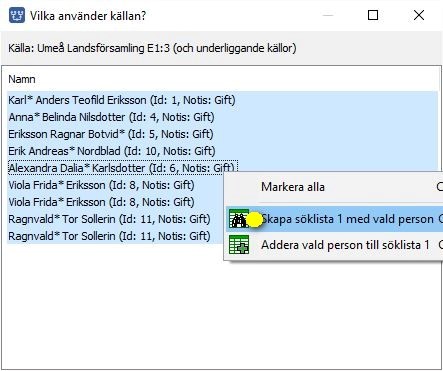Select Skapa söklista 1 med vald person

[334, 219]
